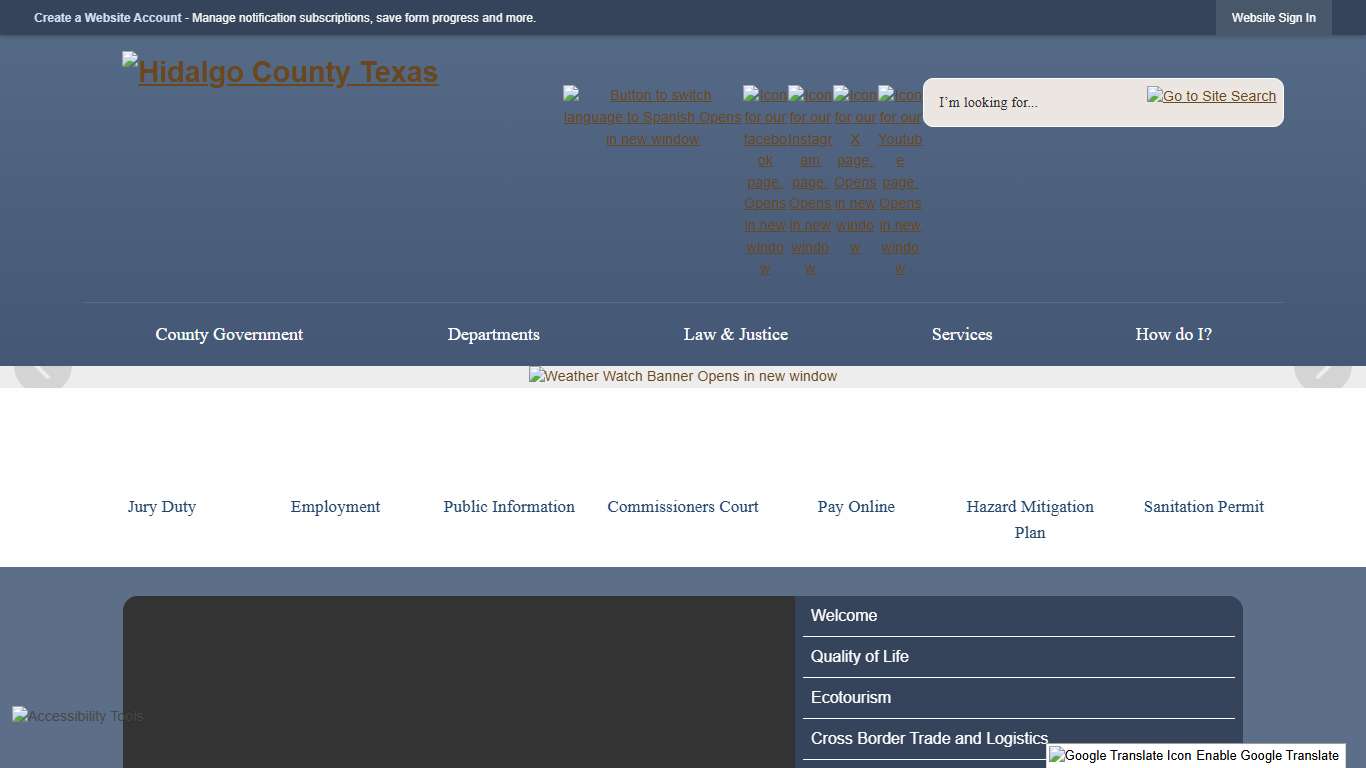Click the Website Sign In button
1366x768 pixels.
(1273, 17)
